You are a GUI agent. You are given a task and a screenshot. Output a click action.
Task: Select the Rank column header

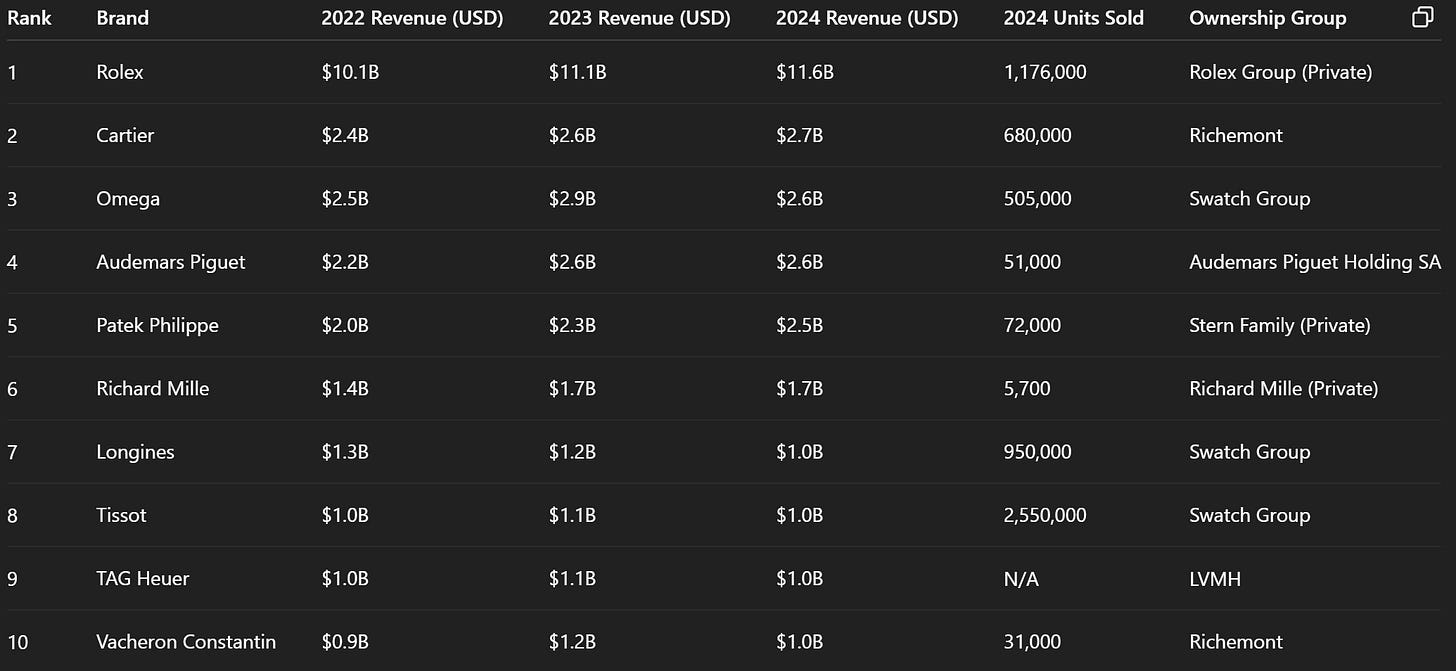click(29, 18)
